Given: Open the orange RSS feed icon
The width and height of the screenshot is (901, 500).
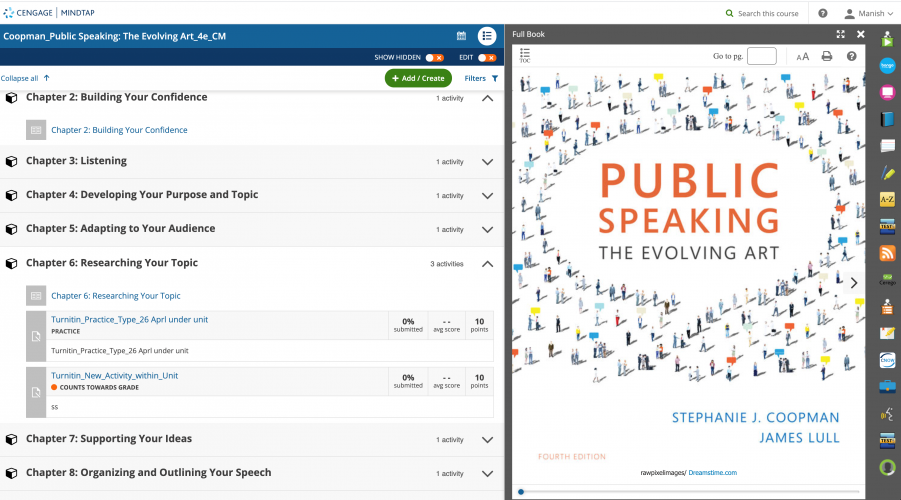Looking at the screenshot, I should pos(887,253).
